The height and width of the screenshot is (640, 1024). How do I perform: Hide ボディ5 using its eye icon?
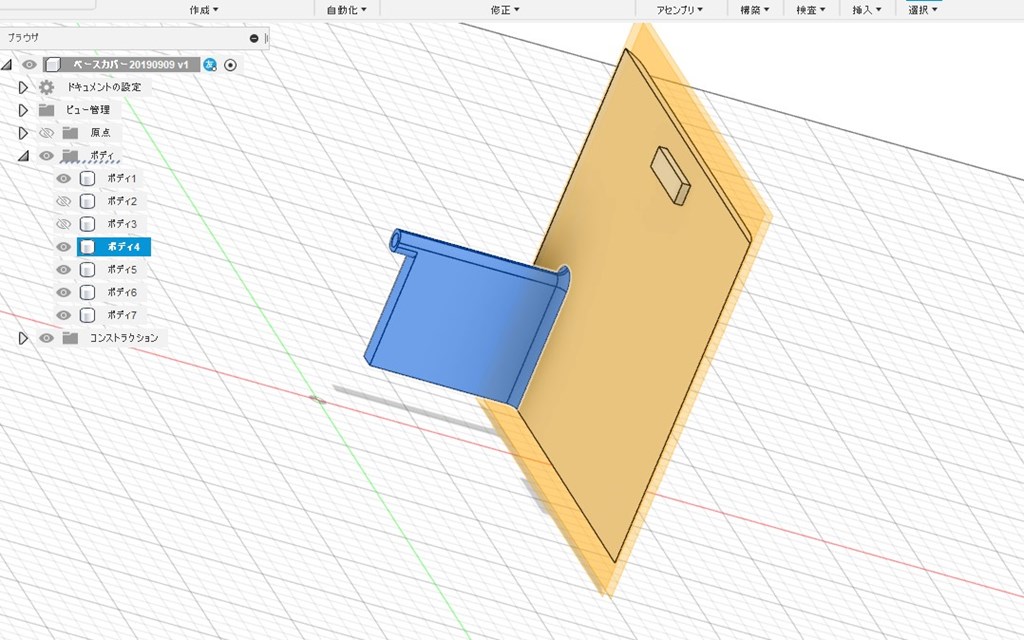point(64,270)
